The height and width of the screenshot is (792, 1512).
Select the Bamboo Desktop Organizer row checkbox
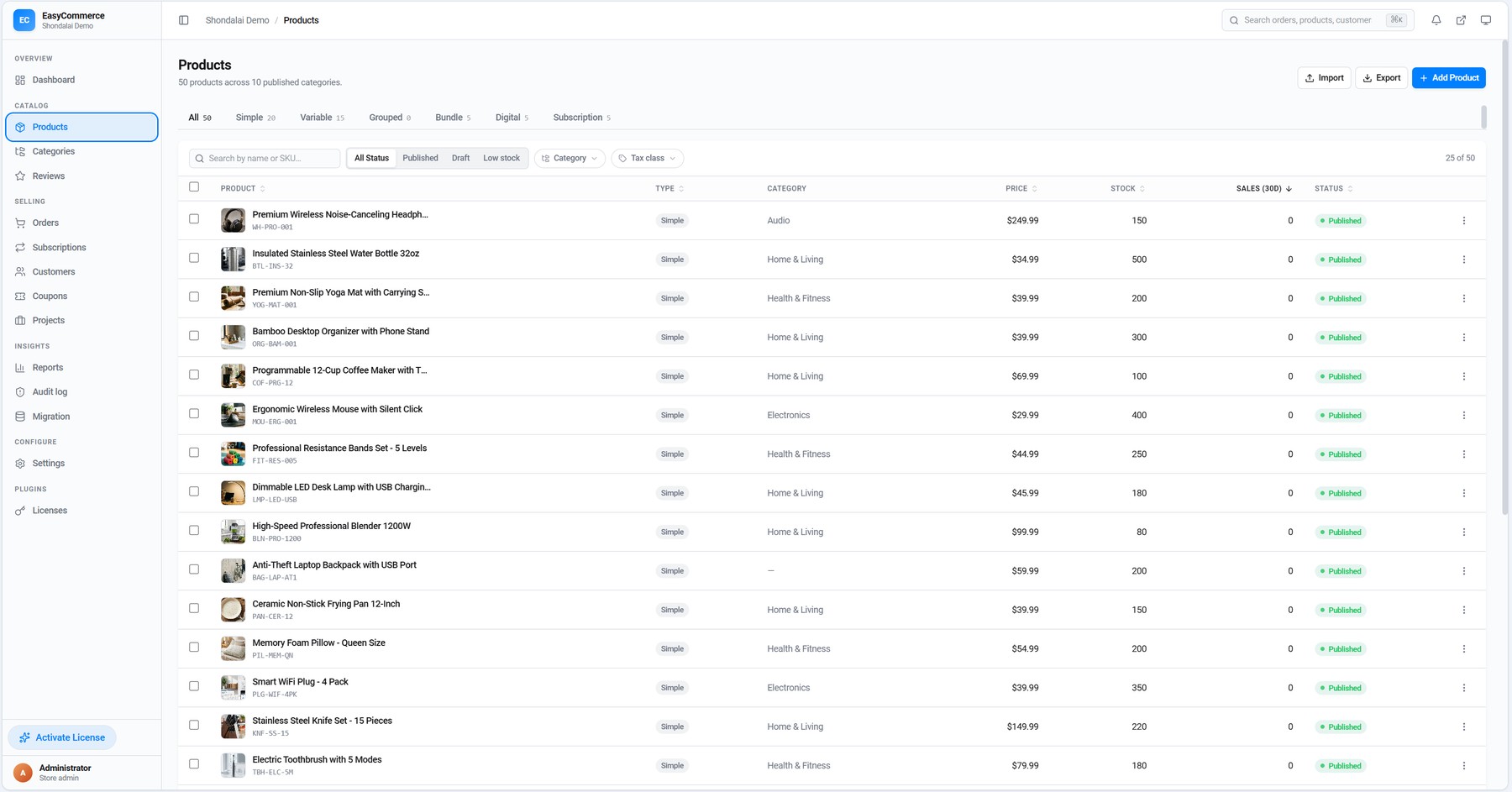pos(194,336)
